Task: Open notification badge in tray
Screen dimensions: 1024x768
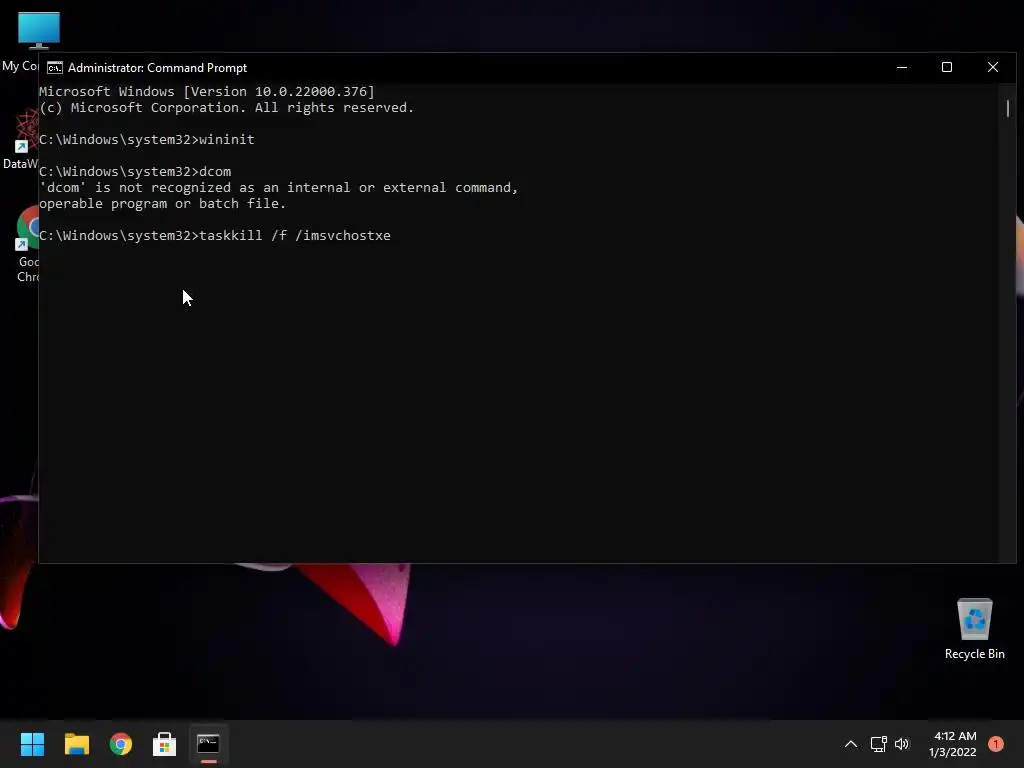Action: coord(995,744)
